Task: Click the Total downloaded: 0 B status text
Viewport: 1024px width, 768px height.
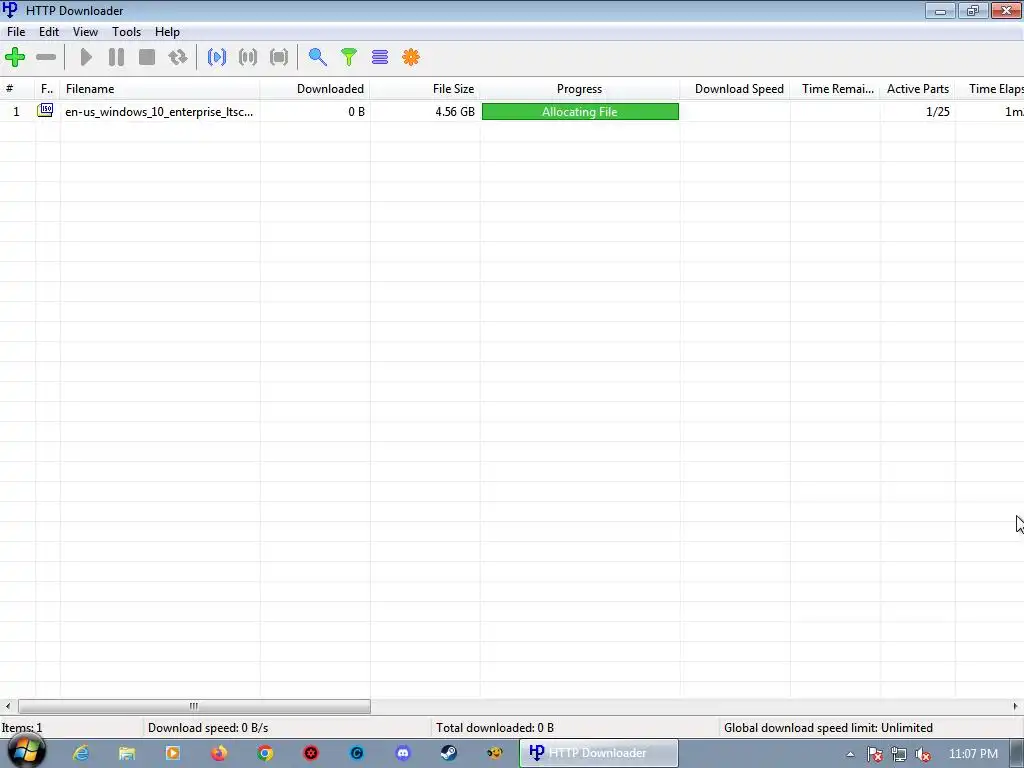Action: [x=494, y=728]
